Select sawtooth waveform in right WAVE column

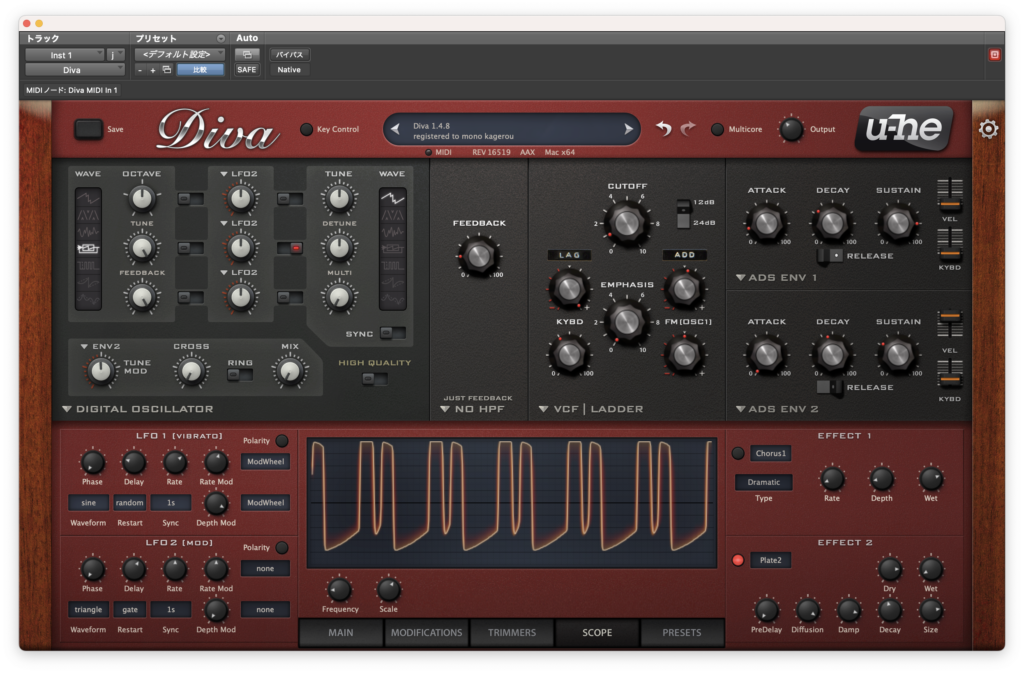392,196
